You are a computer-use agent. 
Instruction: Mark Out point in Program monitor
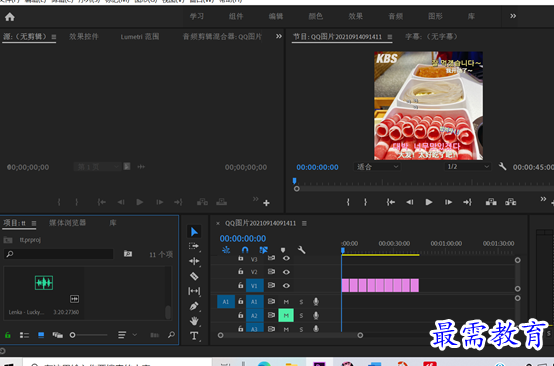coord(365,202)
